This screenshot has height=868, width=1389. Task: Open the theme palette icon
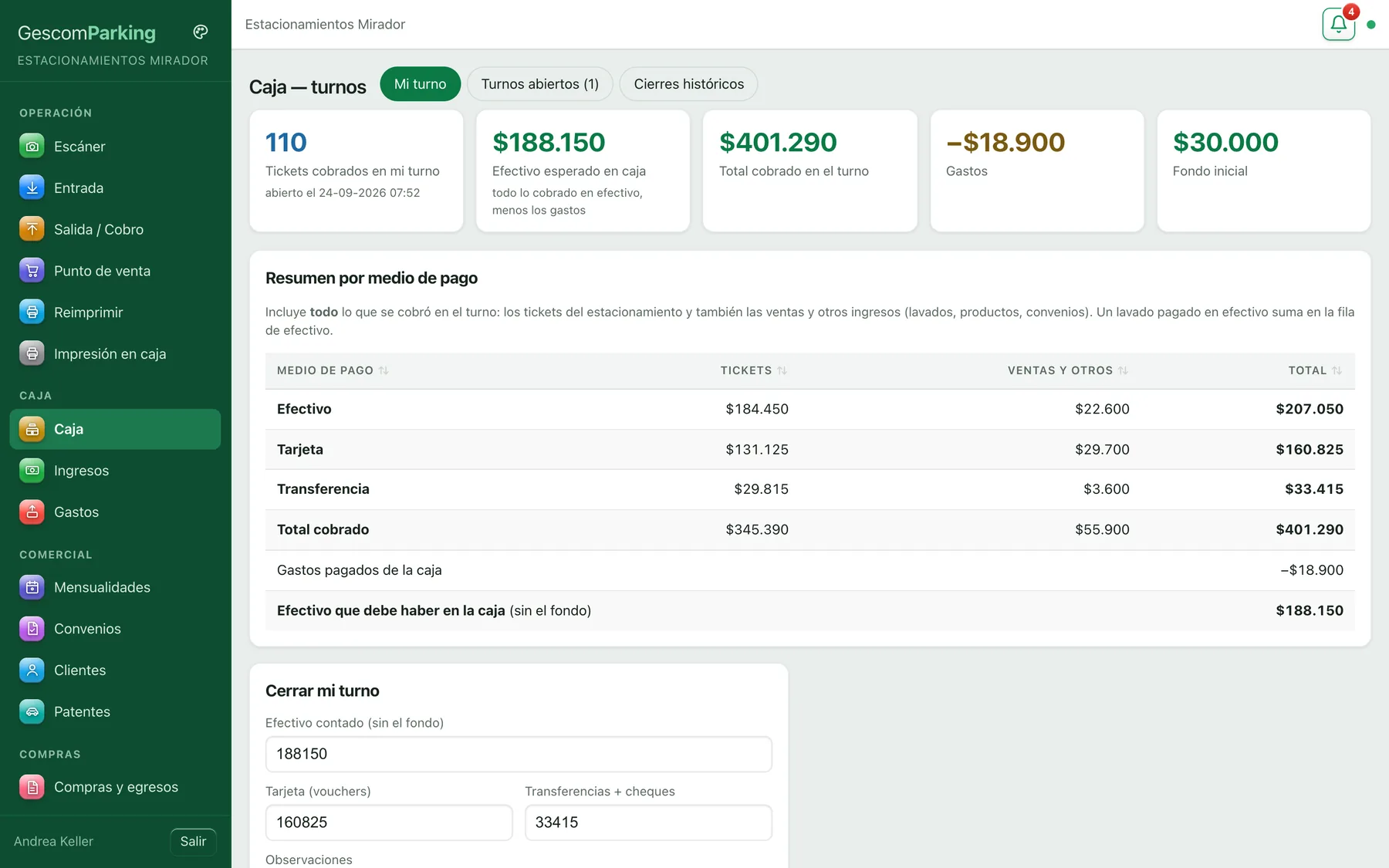click(x=201, y=32)
